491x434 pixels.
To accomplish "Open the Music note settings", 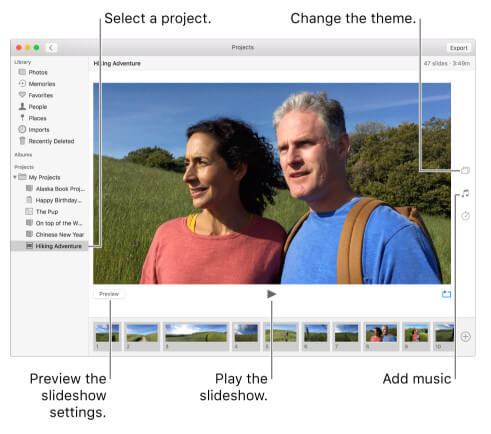I will point(465,193).
